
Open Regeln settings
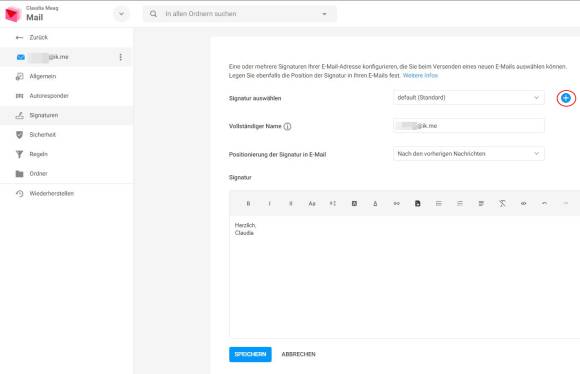tap(67, 154)
